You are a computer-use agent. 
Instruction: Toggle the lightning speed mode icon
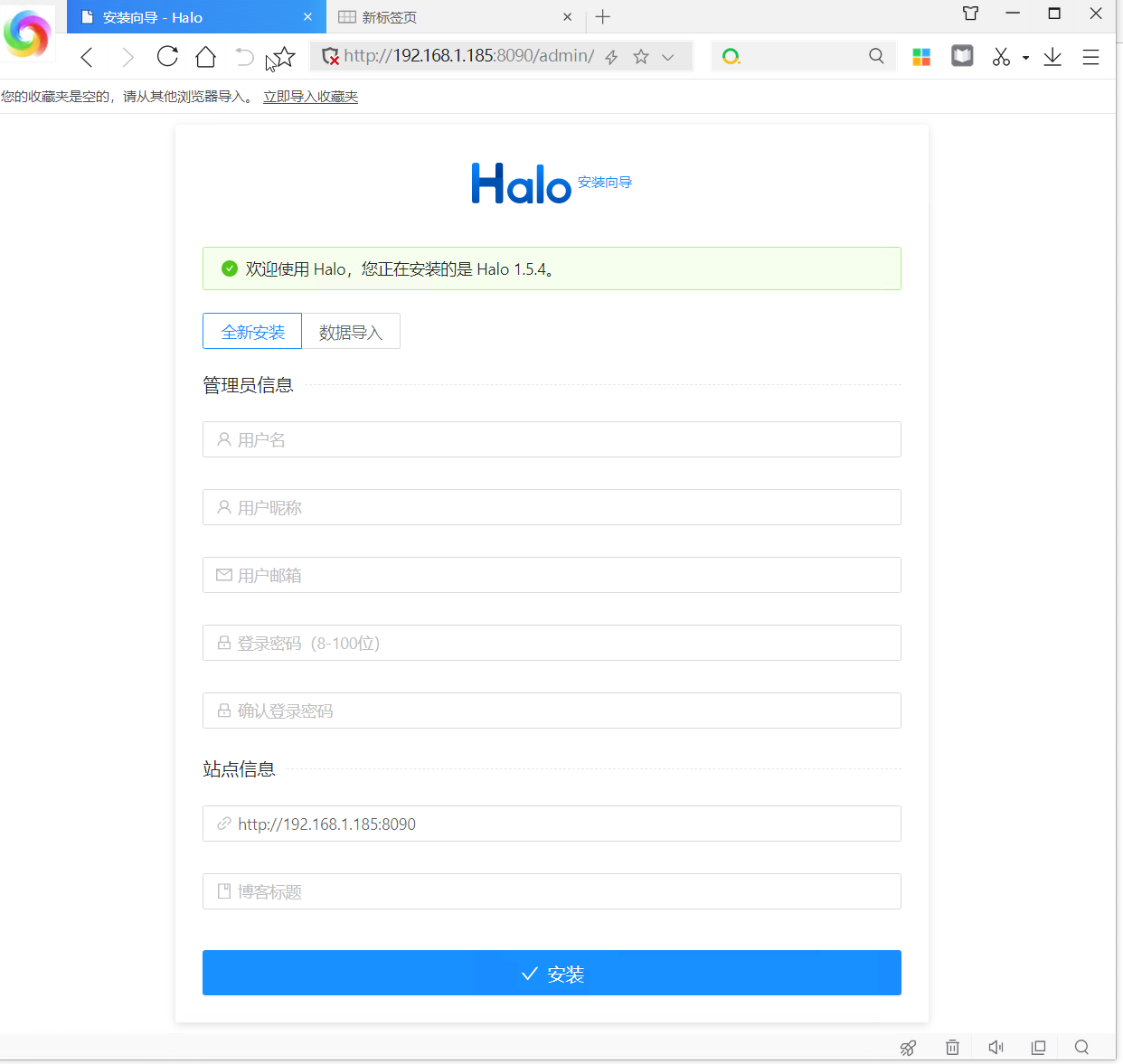click(611, 57)
